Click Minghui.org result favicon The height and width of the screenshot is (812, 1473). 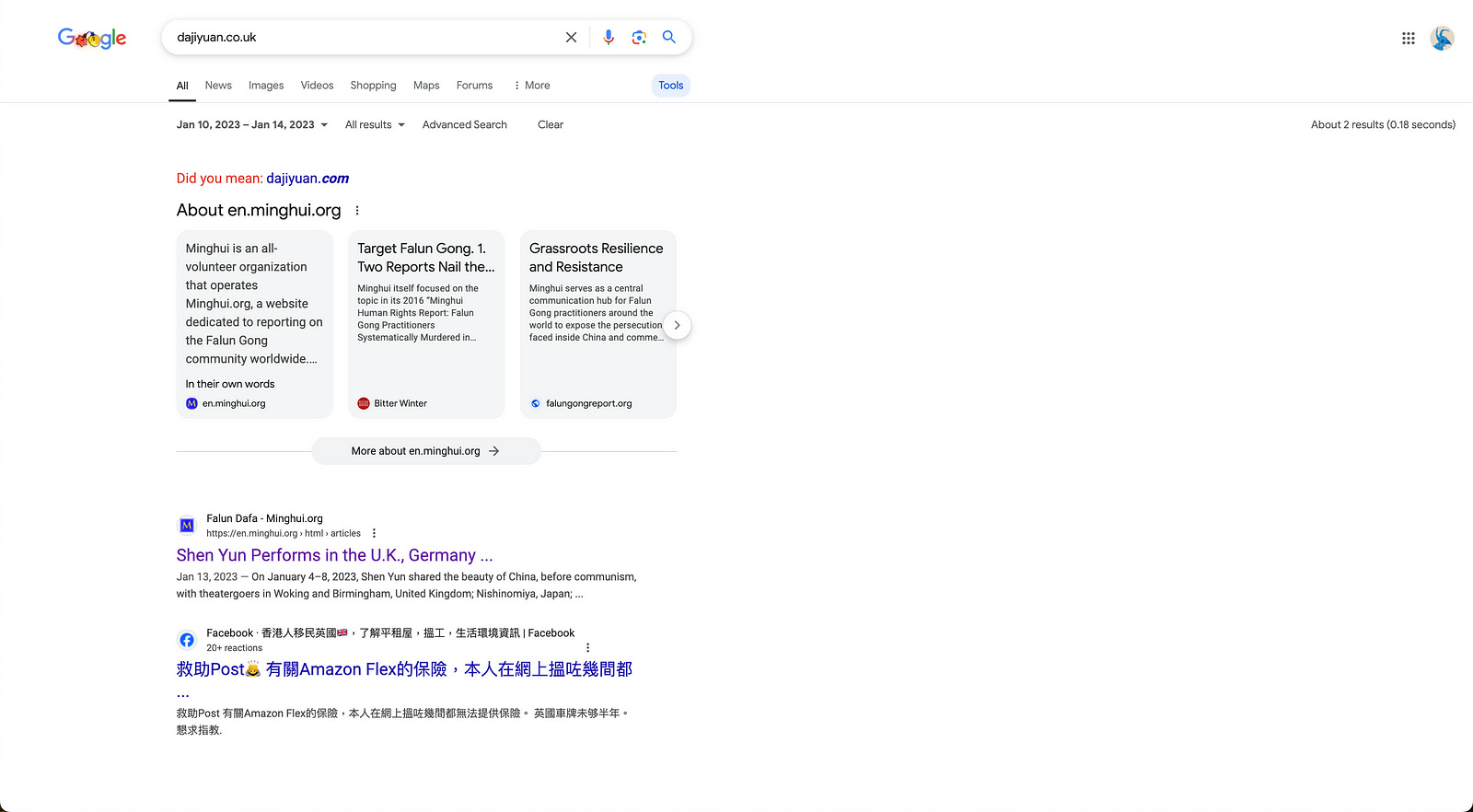187,526
